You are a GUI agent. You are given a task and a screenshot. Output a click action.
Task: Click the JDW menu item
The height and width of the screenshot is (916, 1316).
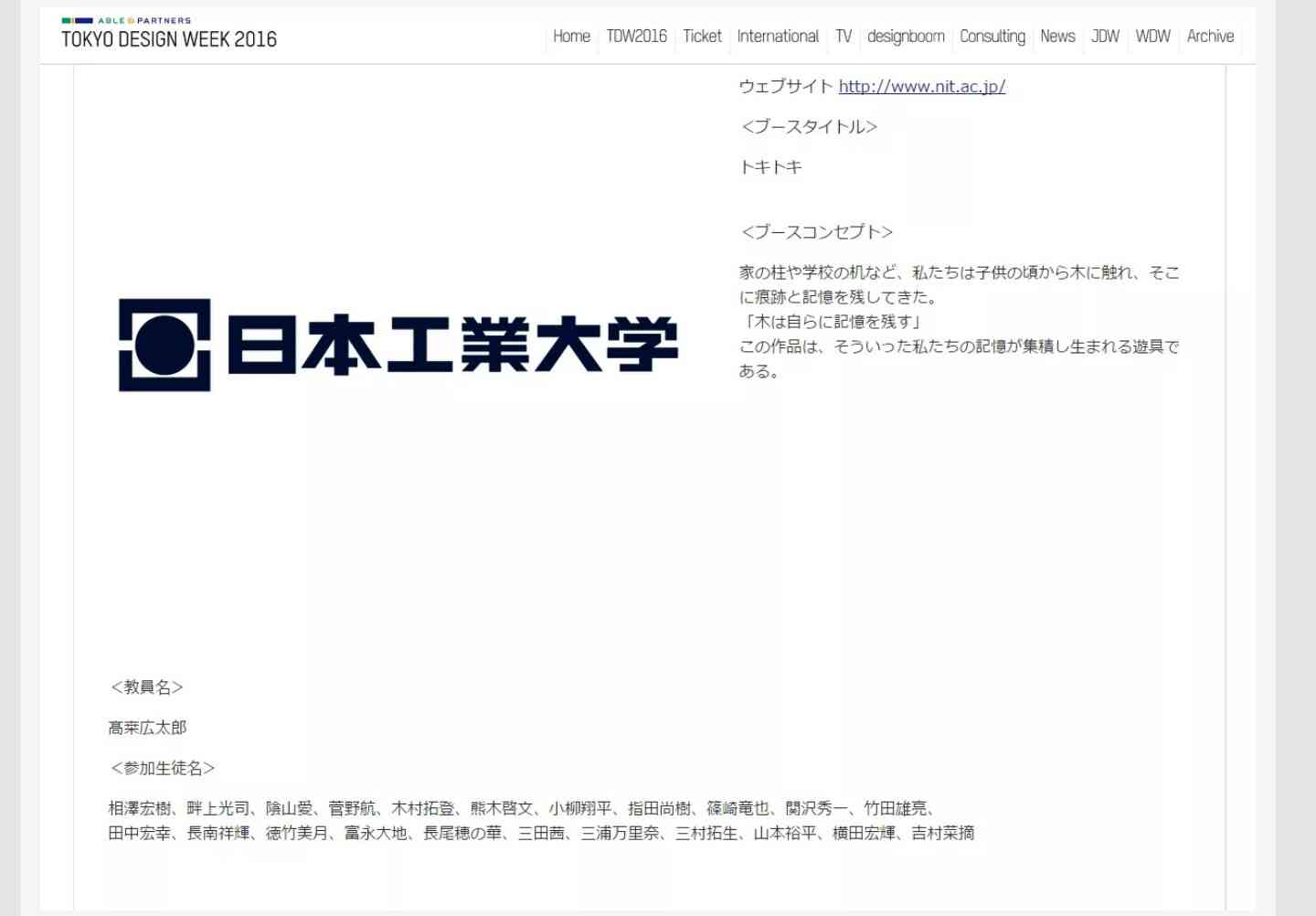click(1105, 37)
